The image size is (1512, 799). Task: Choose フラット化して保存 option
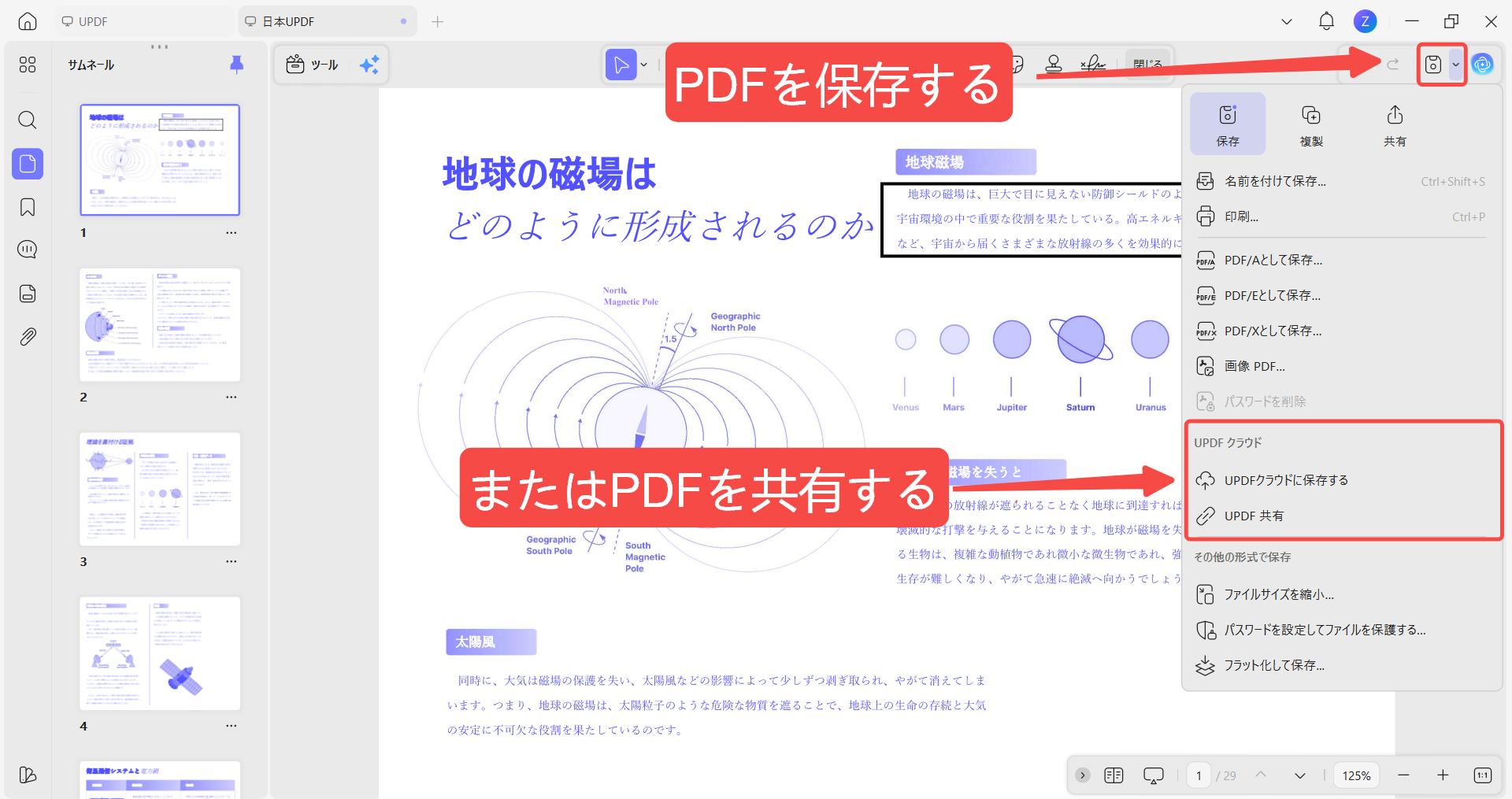(1342, 665)
